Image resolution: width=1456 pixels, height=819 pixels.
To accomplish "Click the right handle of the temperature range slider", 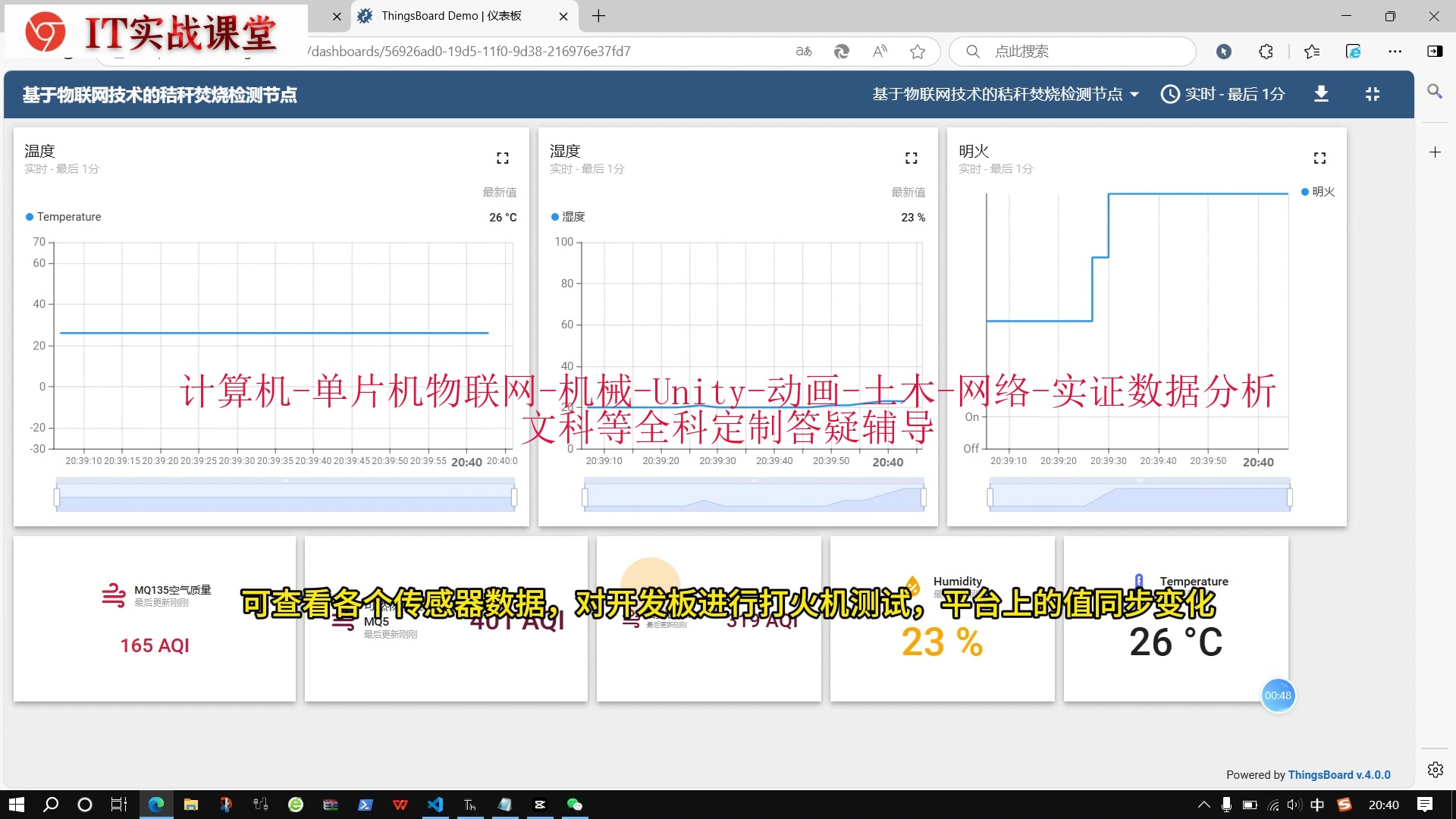I will (514, 497).
